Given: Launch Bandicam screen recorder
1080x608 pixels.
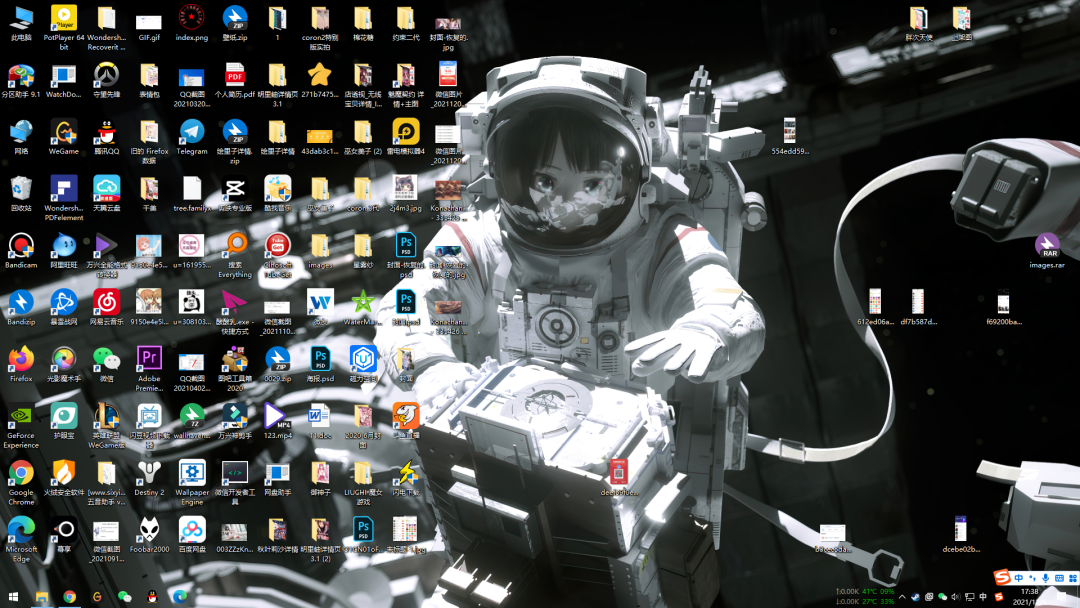Looking at the screenshot, I should (x=21, y=251).
